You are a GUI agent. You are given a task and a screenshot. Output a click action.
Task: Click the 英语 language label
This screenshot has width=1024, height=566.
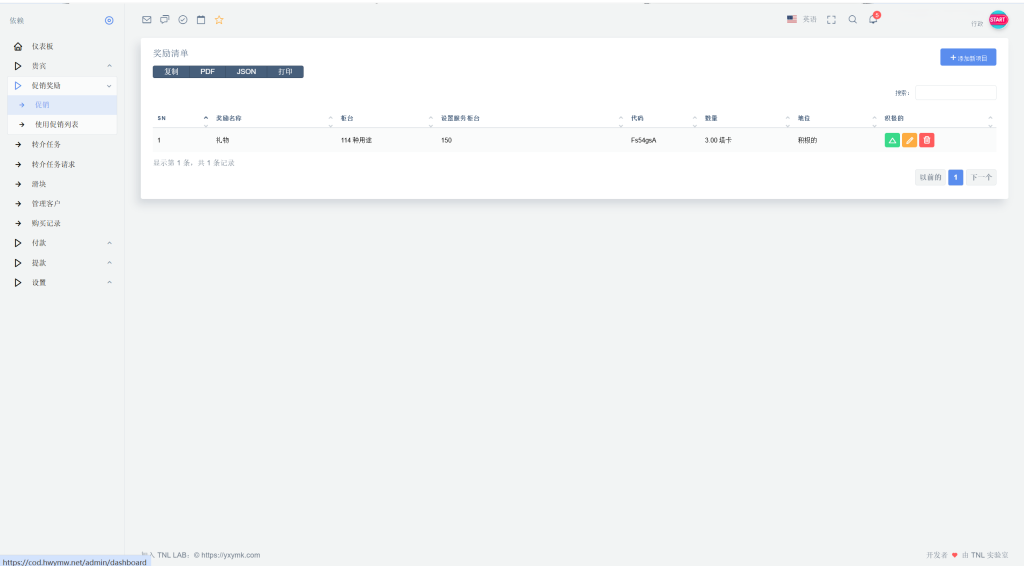point(810,20)
